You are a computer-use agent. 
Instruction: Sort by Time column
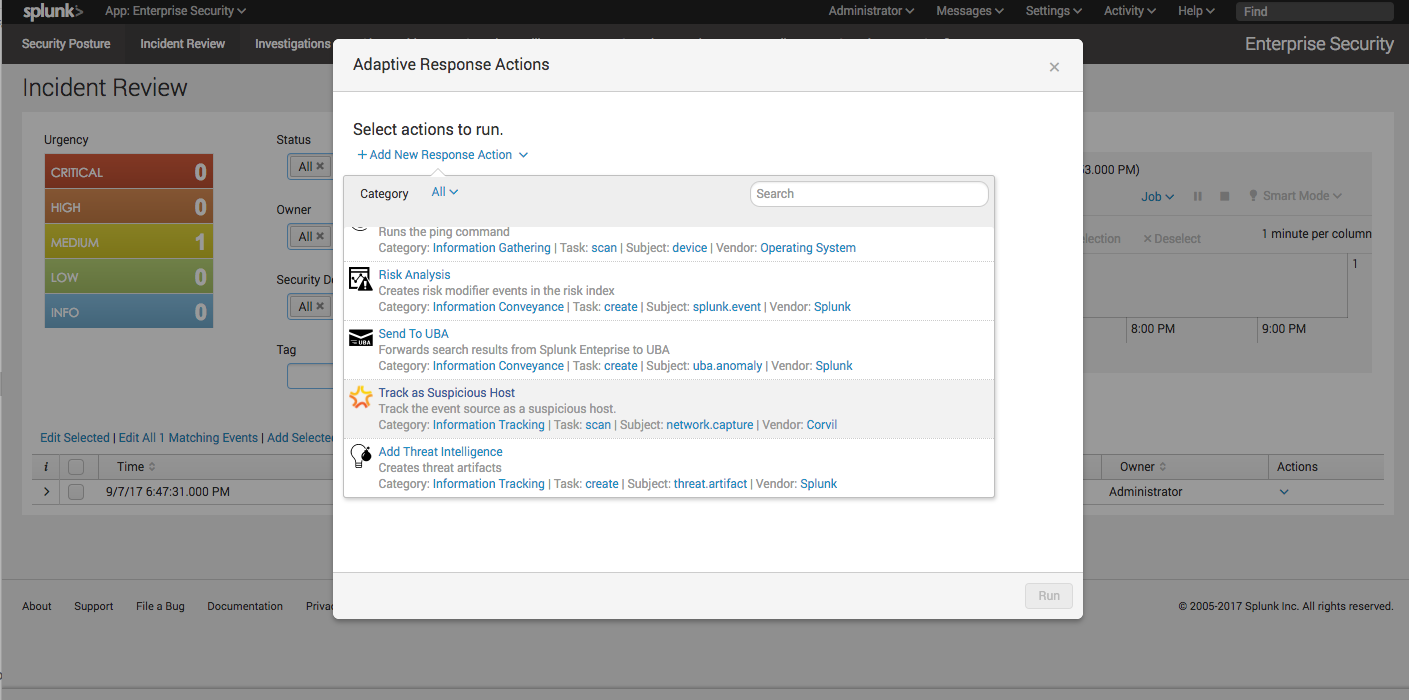click(137, 467)
